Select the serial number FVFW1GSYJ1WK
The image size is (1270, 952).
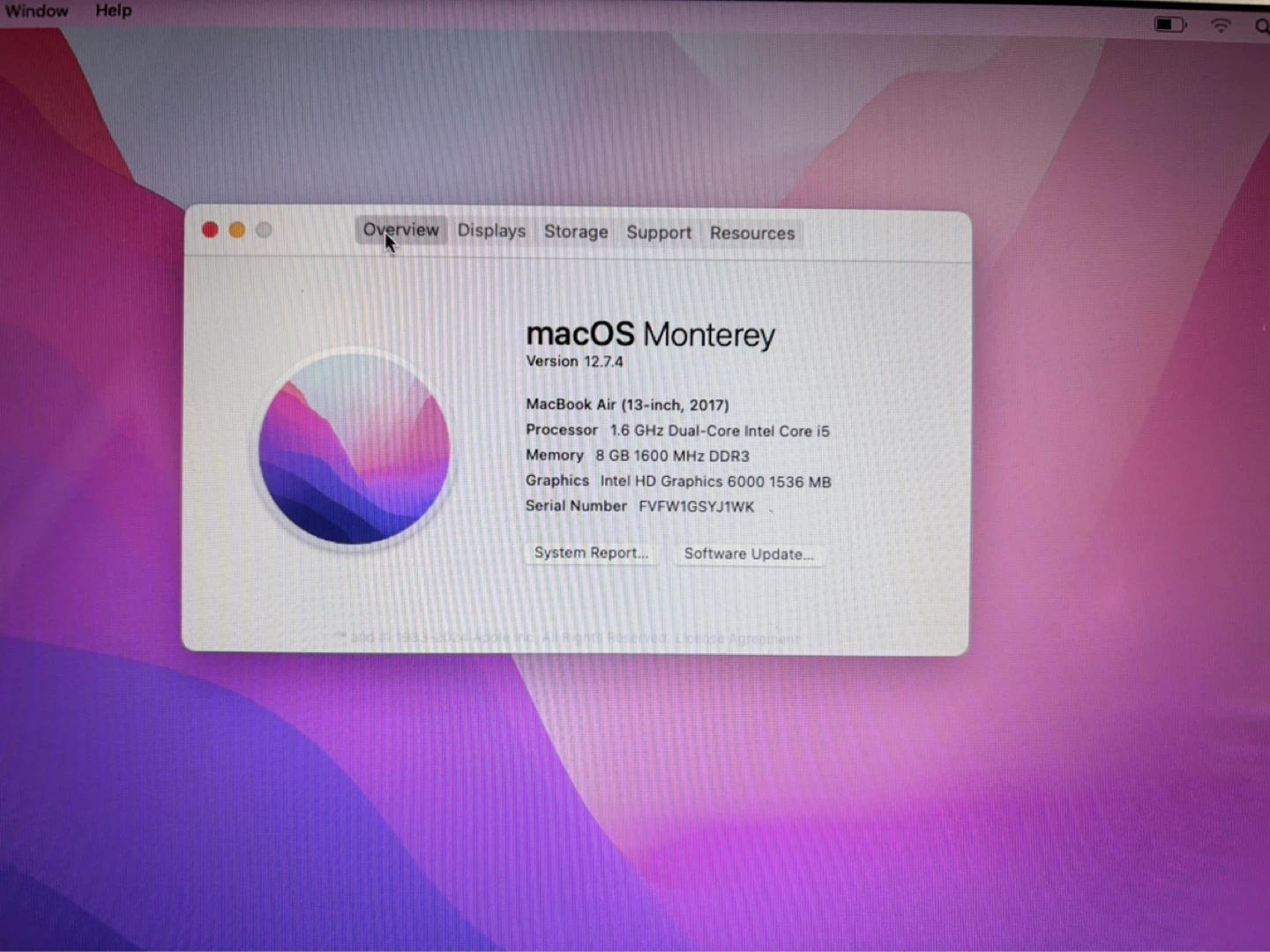point(697,507)
